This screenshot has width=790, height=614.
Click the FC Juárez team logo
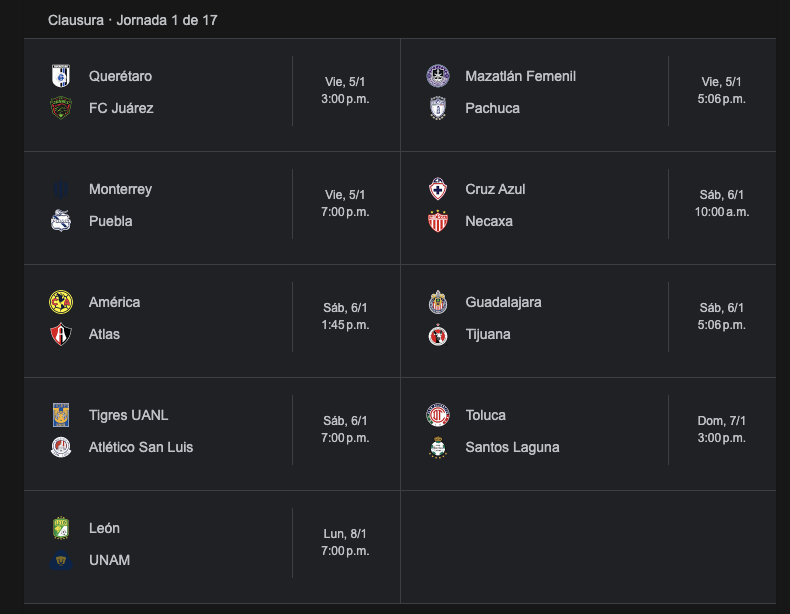point(61,108)
